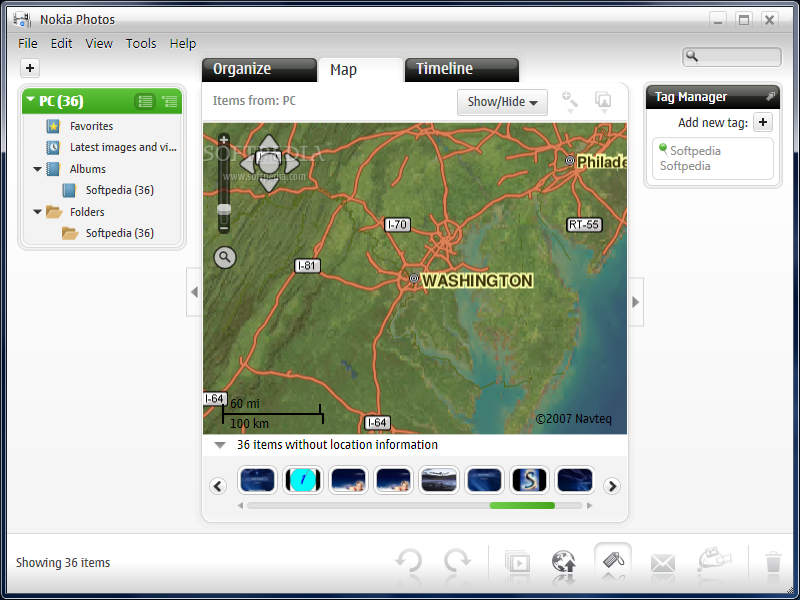This screenshot has width=800, height=600.
Task: Go to next thumbnails in strip
Action: (x=612, y=486)
